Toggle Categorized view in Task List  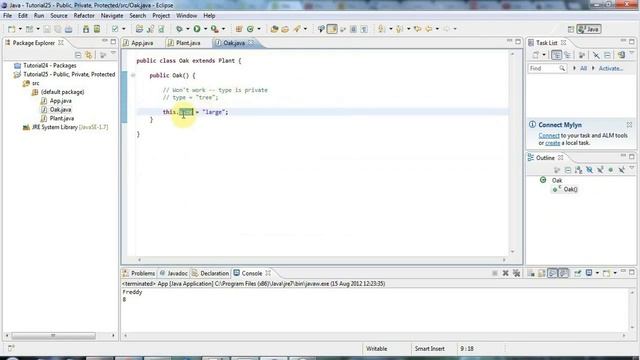pyautogui.click(x=556, y=55)
